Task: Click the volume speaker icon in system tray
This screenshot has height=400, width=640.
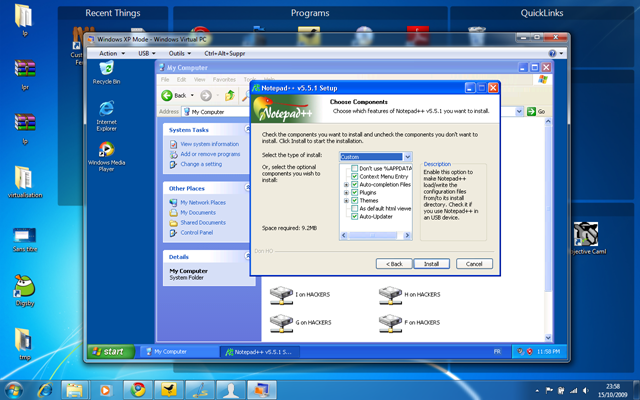Action: click(x=586, y=391)
